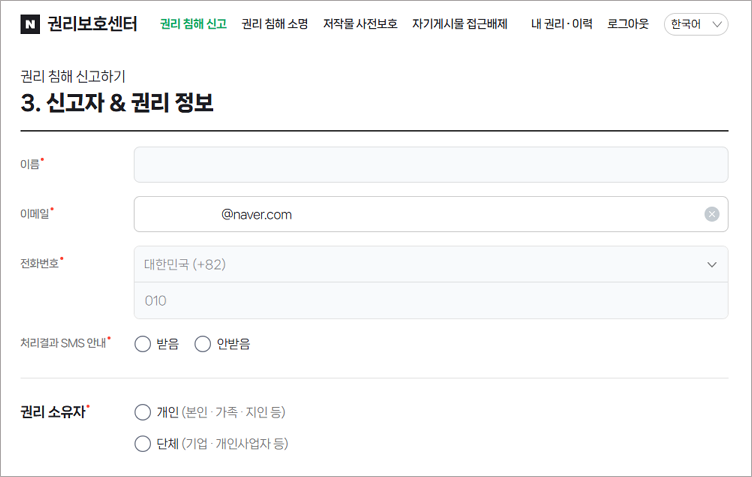Open the 권리 침해 신고 menu
The height and width of the screenshot is (477, 752).
pyautogui.click(x=193, y=24)
